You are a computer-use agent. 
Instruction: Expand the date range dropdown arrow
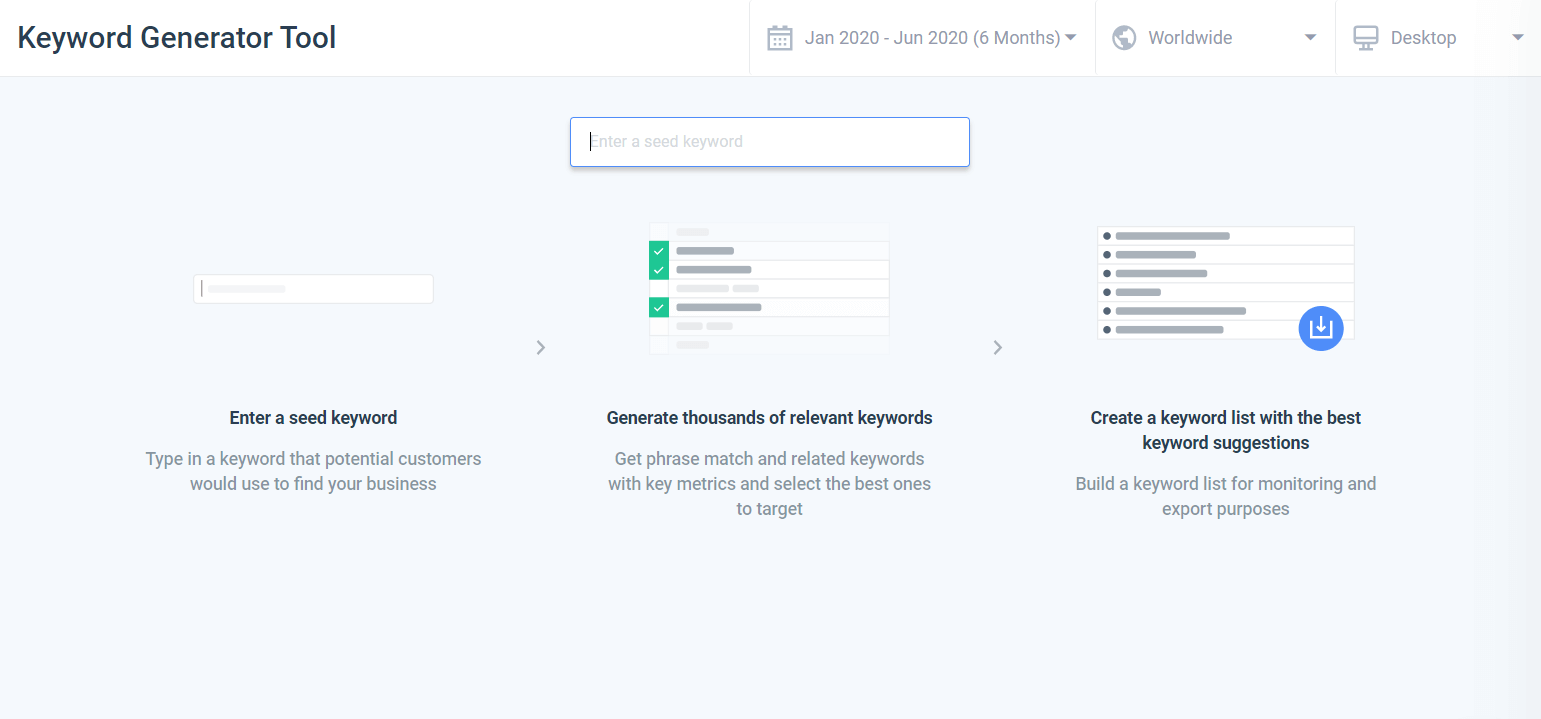tap(1070, 38)
